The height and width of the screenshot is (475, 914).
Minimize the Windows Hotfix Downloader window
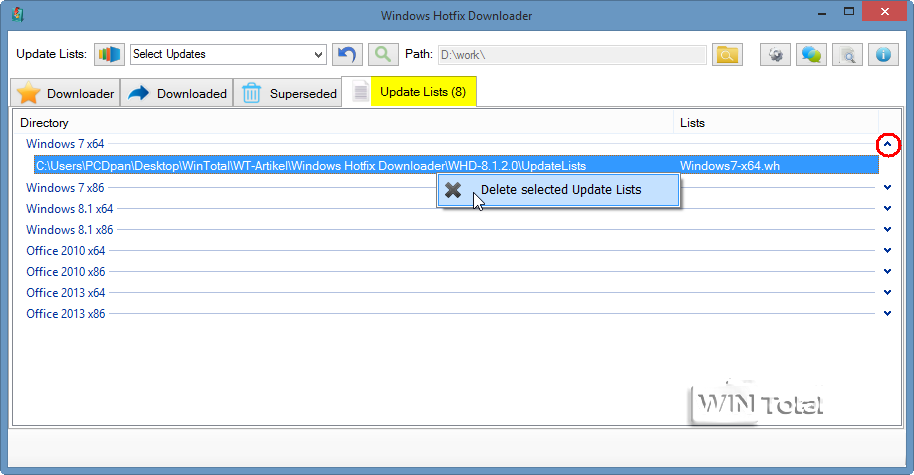point(822,13)
